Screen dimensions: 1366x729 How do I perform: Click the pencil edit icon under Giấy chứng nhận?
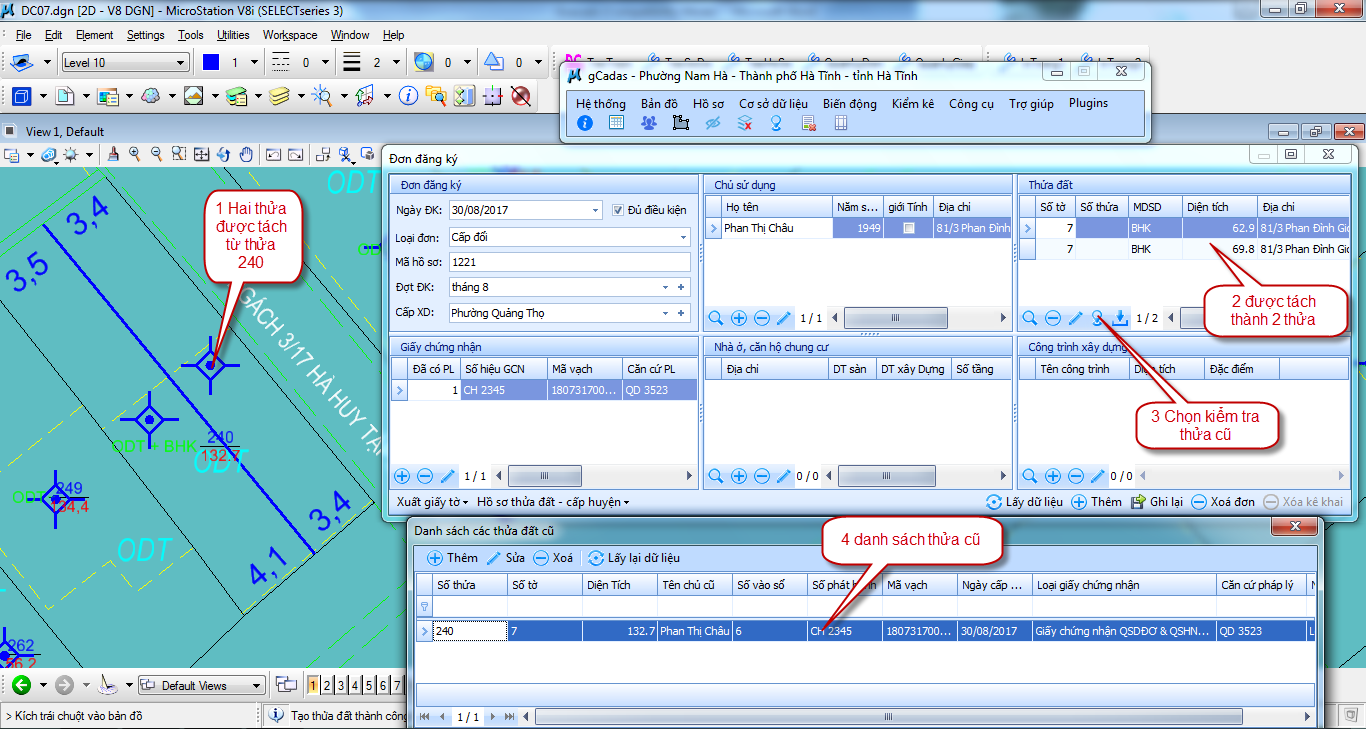click(448, 477)
